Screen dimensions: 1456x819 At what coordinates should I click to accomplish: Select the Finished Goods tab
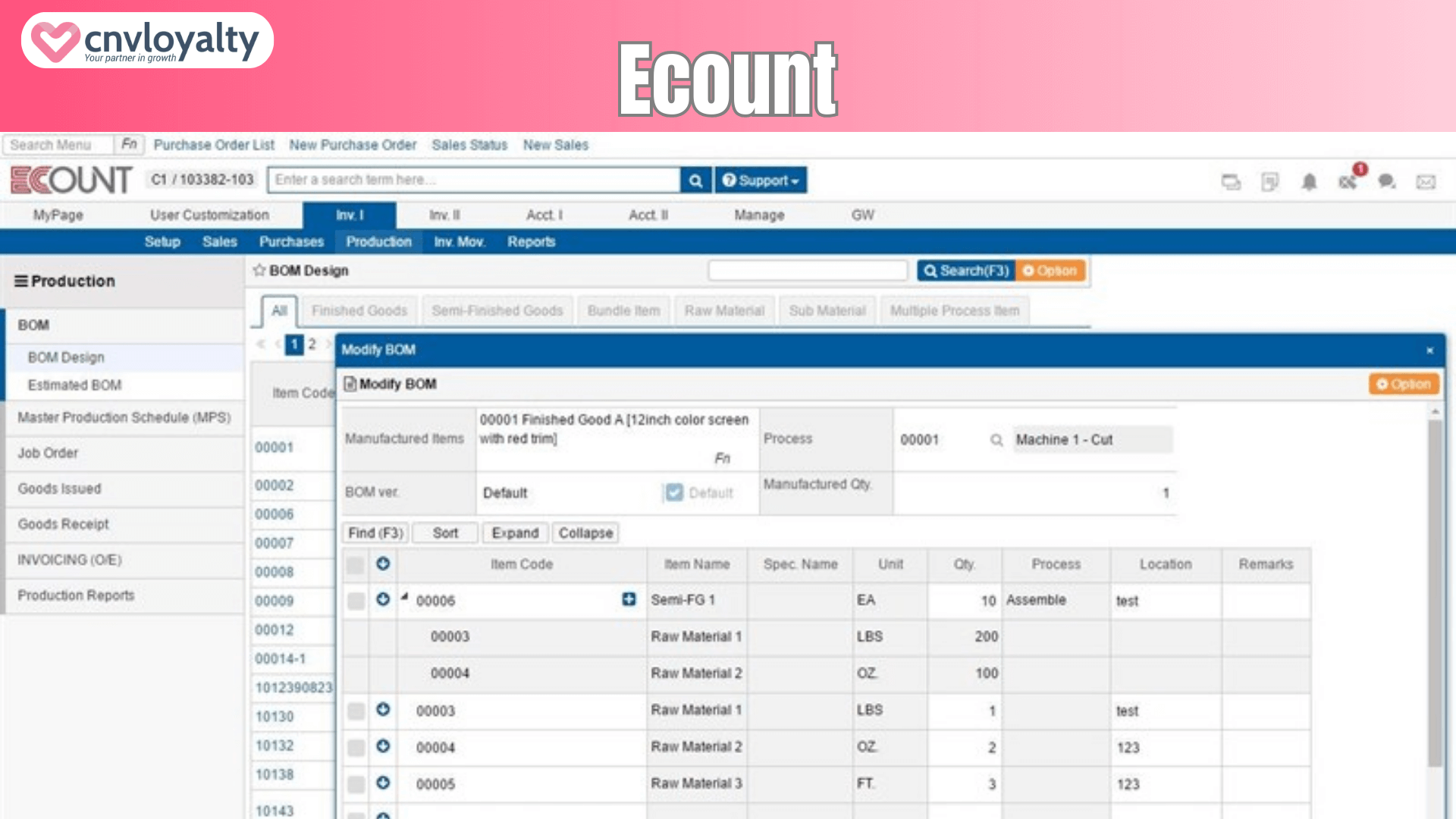pyautogui.click(x=359, y=311)
